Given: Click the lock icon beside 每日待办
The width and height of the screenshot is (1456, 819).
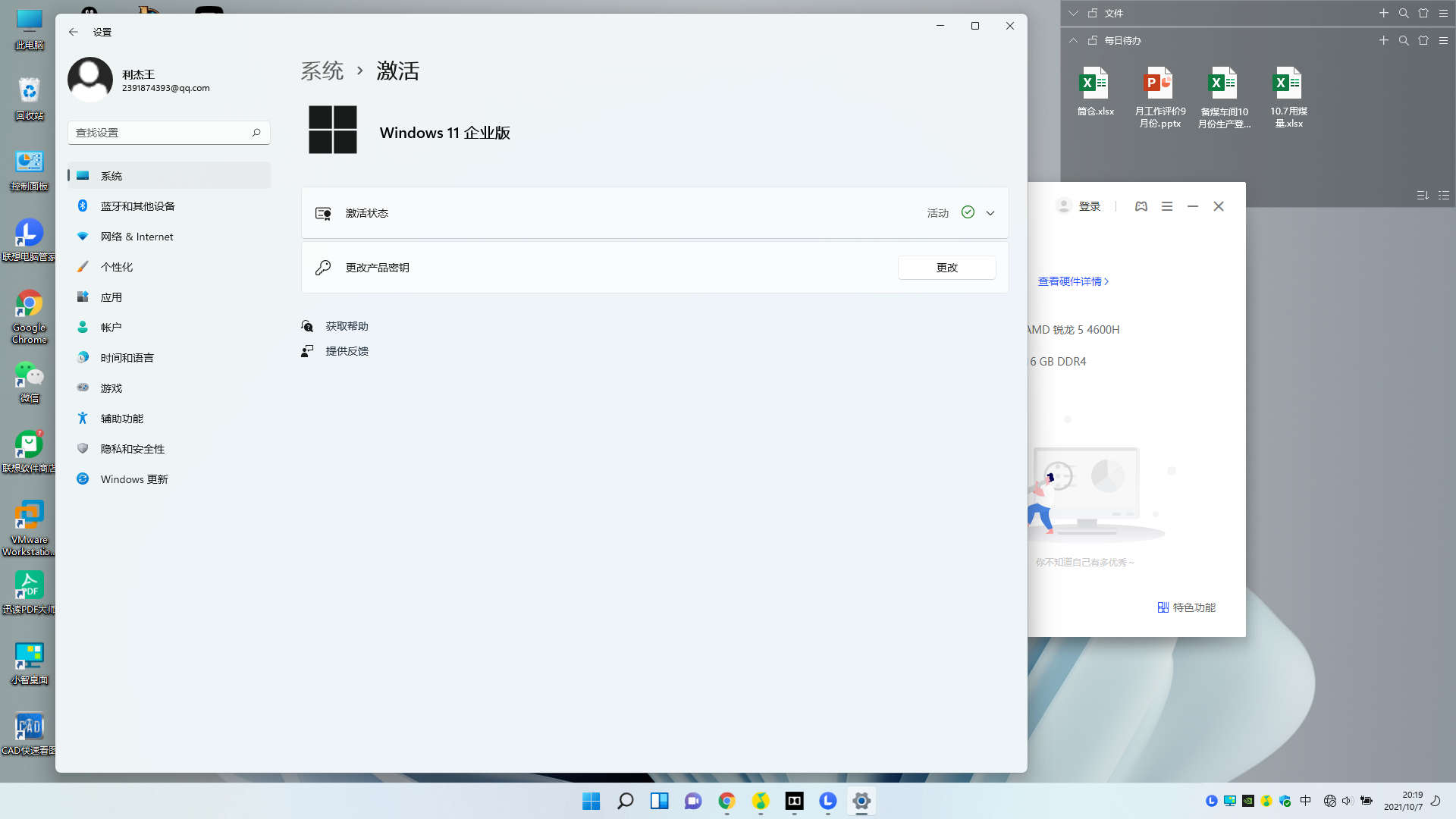Looking at the screenshot, I should (x=1093, y=40).
